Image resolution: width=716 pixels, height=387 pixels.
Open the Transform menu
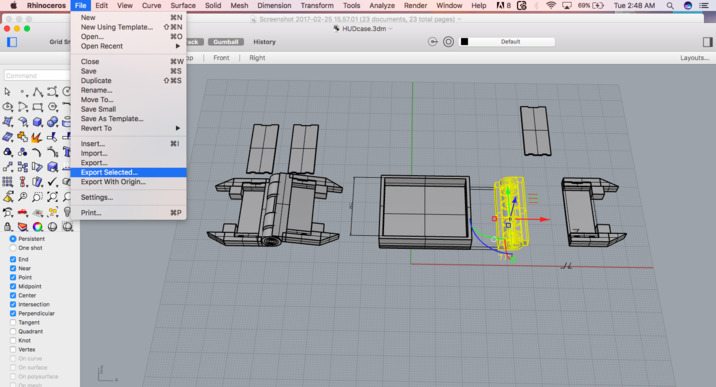317,5
